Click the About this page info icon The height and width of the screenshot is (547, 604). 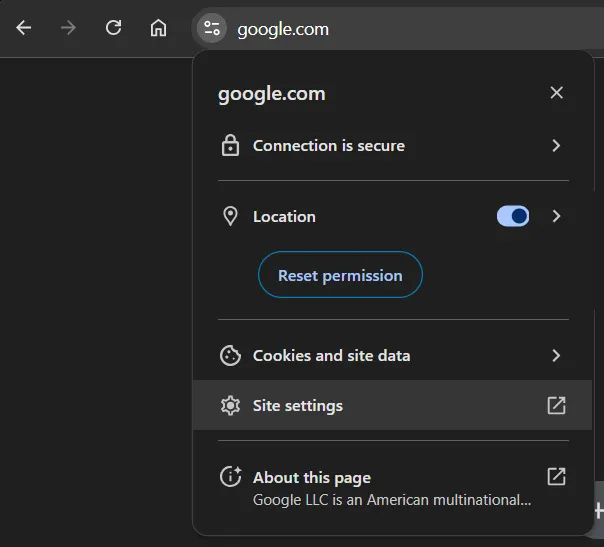230,477
